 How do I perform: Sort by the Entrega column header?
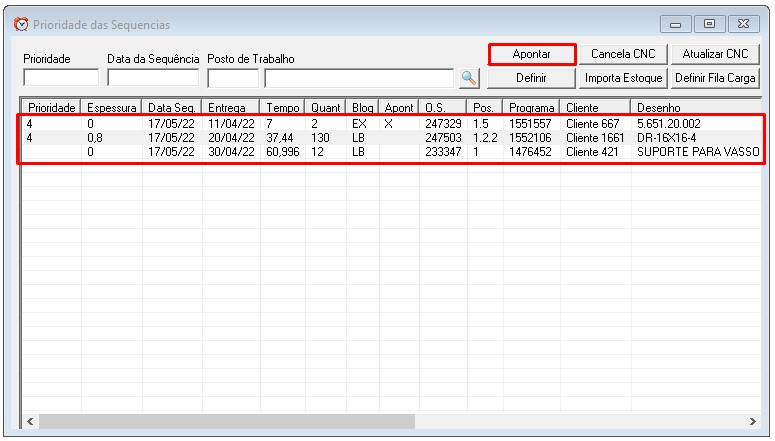point(231,107)
